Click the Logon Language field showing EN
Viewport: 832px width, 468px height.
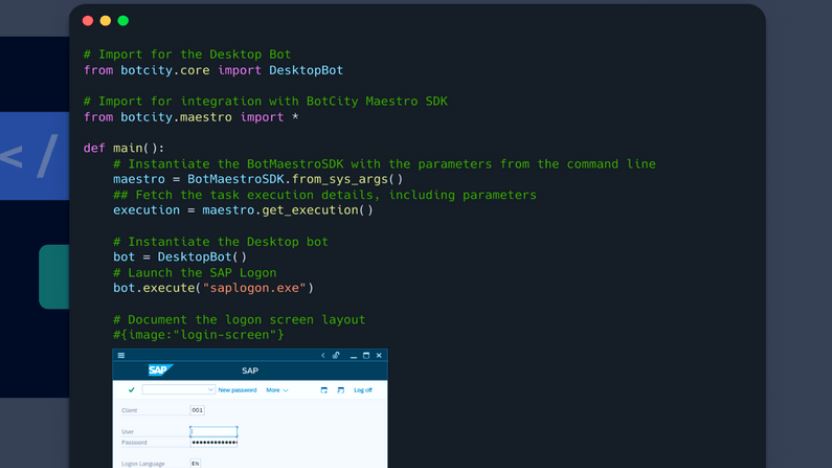coord(195,464)
